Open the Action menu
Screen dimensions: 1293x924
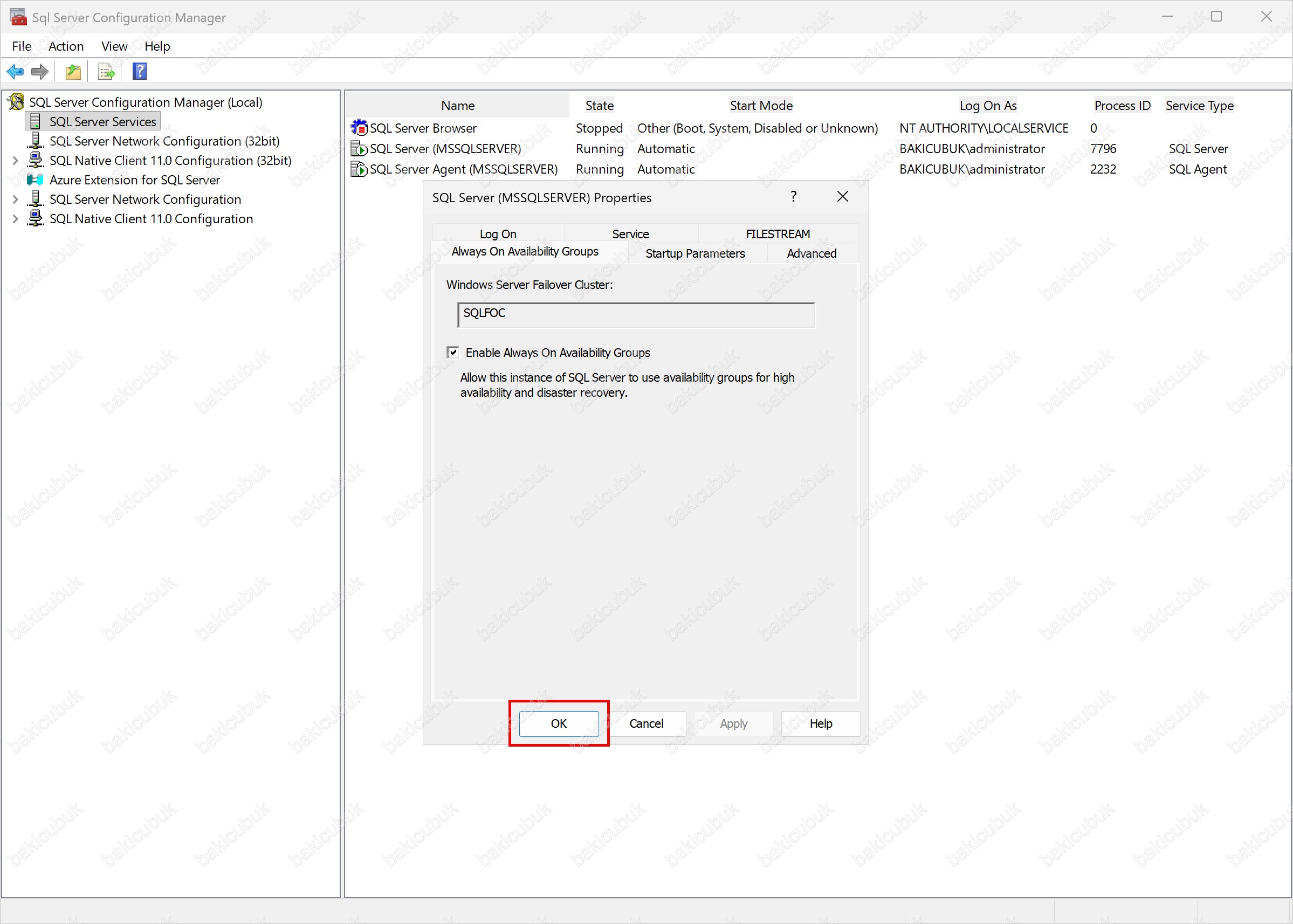pyautogui.click(x=66, y=46)
